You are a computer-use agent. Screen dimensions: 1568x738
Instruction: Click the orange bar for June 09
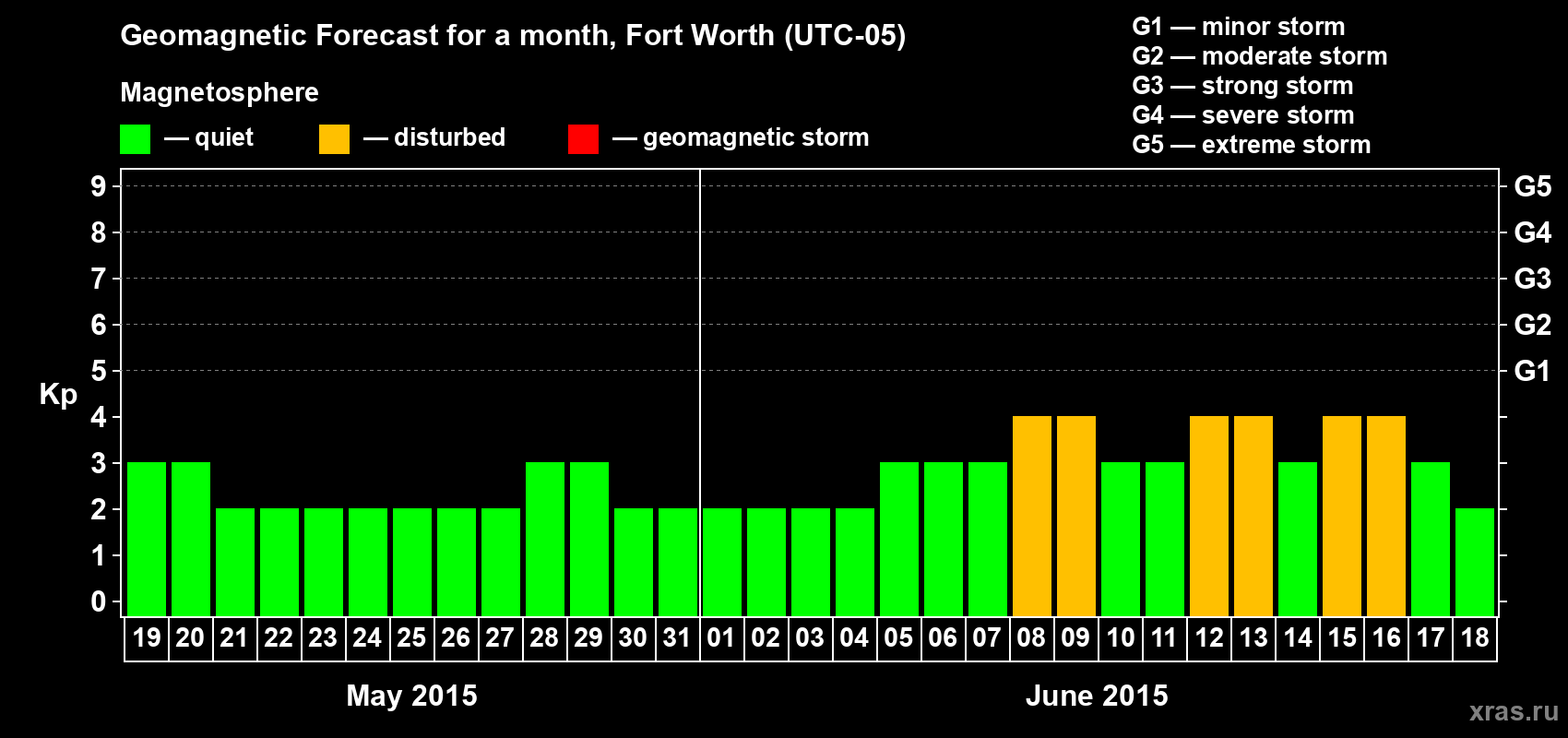click(1076, 517)
